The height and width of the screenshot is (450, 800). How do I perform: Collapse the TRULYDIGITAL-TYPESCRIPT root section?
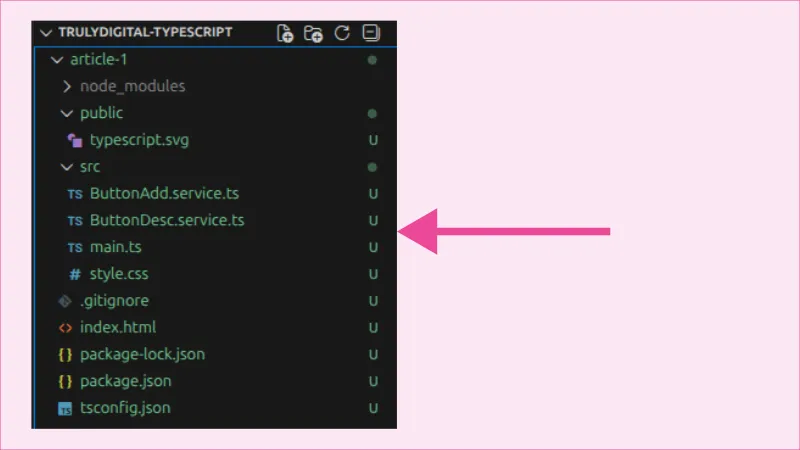[x=44, y=33]
